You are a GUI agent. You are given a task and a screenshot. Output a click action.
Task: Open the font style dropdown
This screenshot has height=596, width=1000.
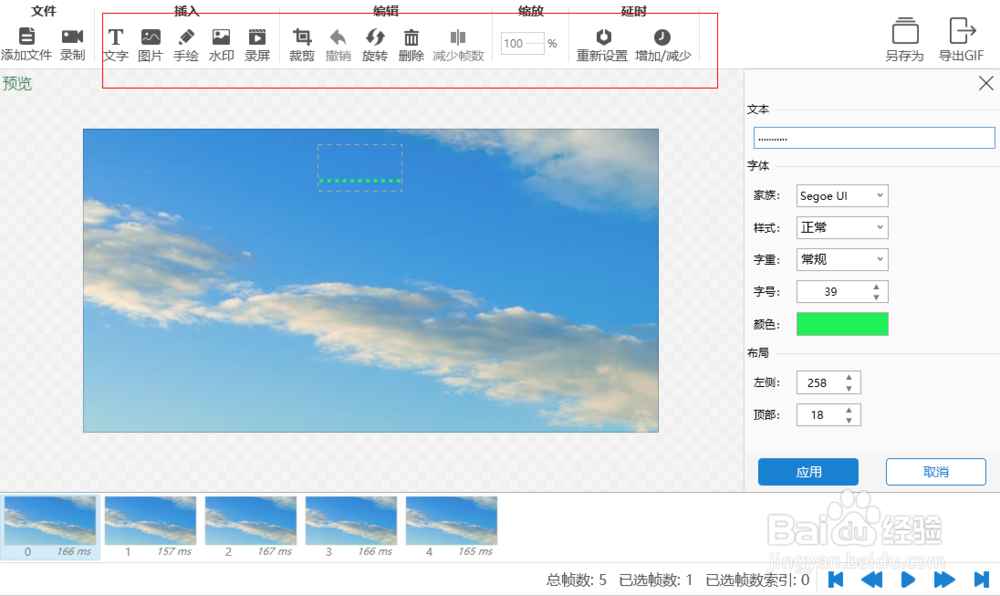(x=842, y=228)
